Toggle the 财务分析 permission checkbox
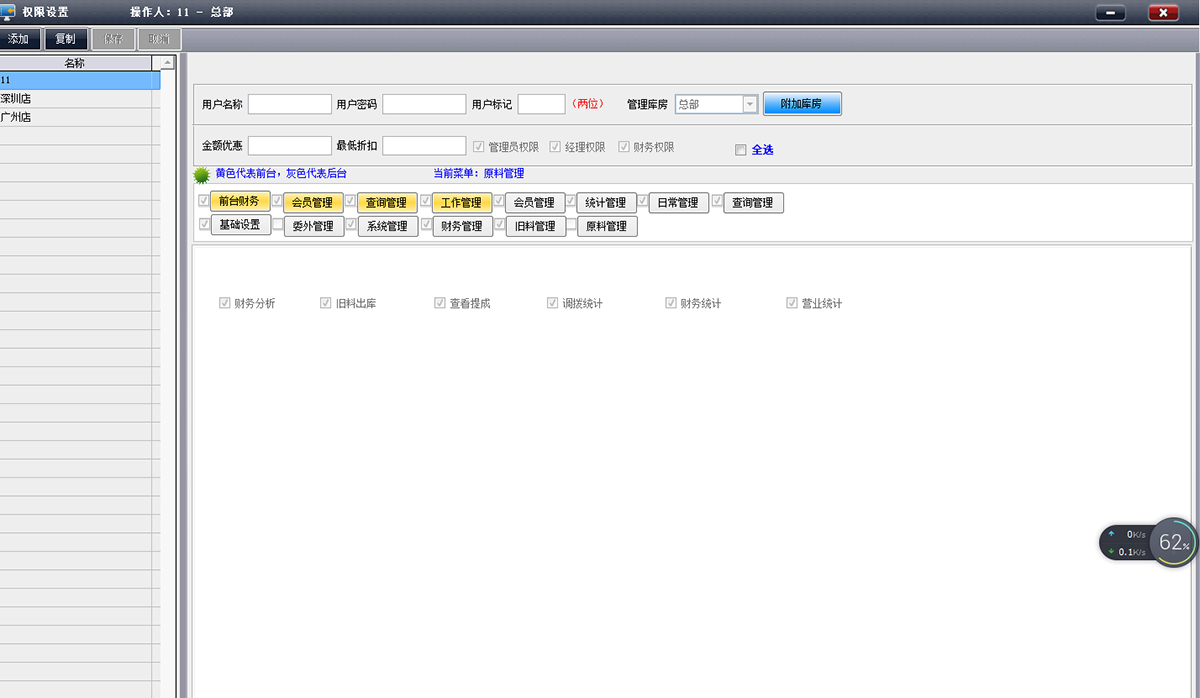Screen dimensions: 1200x698 225,303
